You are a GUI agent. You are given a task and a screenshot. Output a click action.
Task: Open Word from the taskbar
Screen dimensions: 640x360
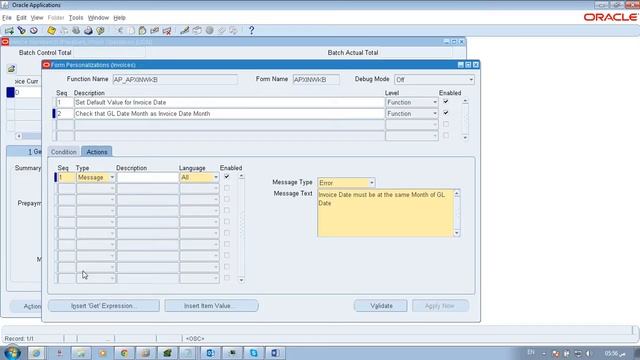275,353
